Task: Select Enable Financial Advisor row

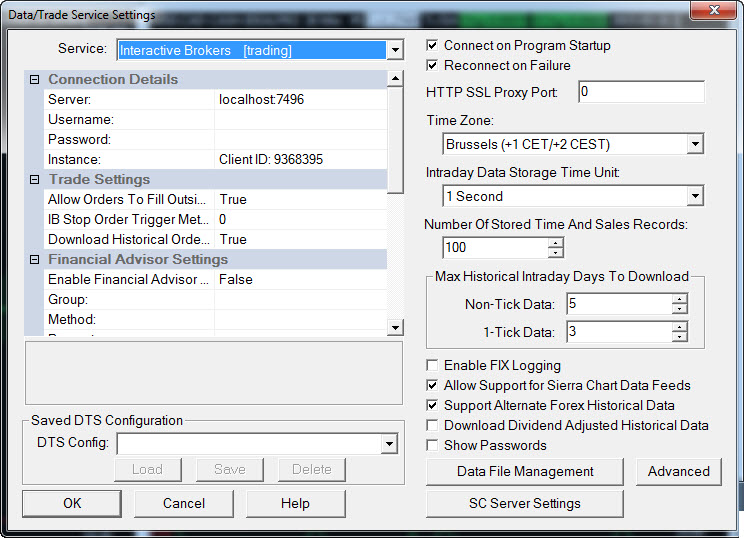Action: (215, 279)
